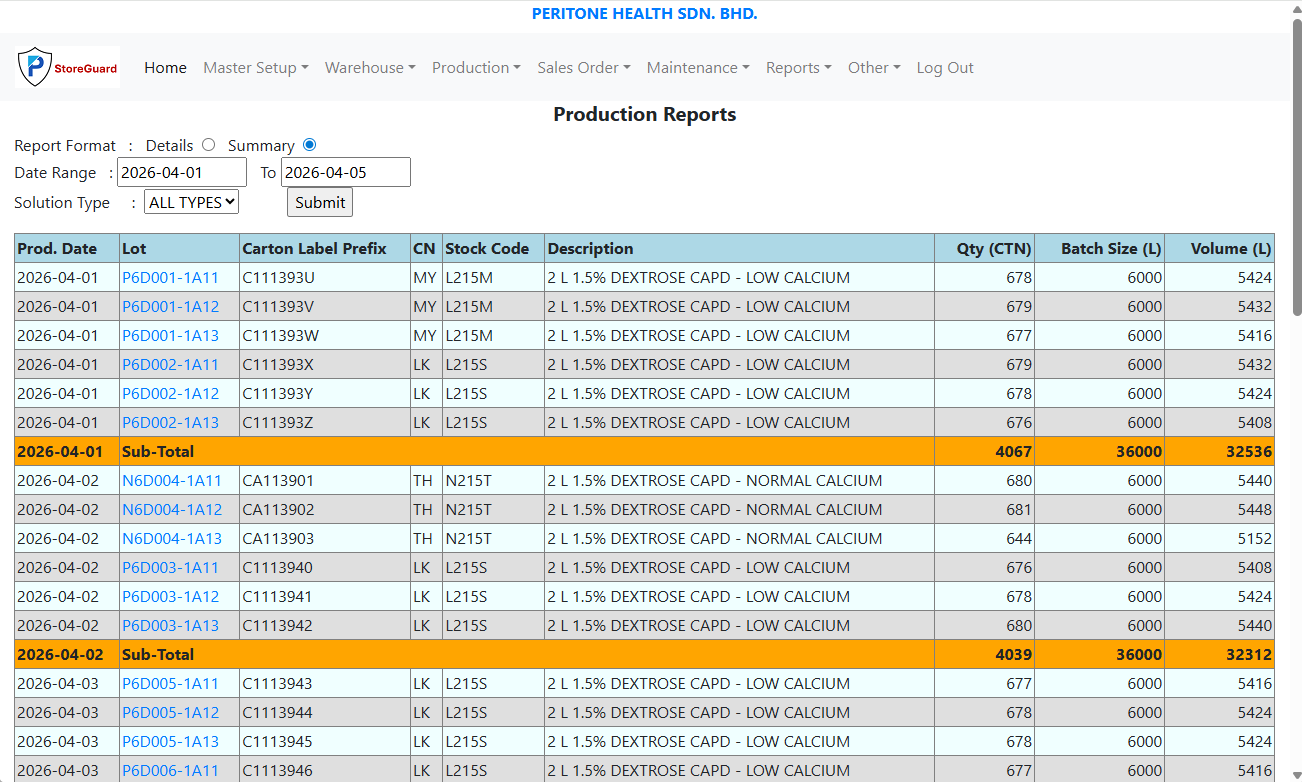Click the StoreGuard shield logo

[x=68, y=67]
